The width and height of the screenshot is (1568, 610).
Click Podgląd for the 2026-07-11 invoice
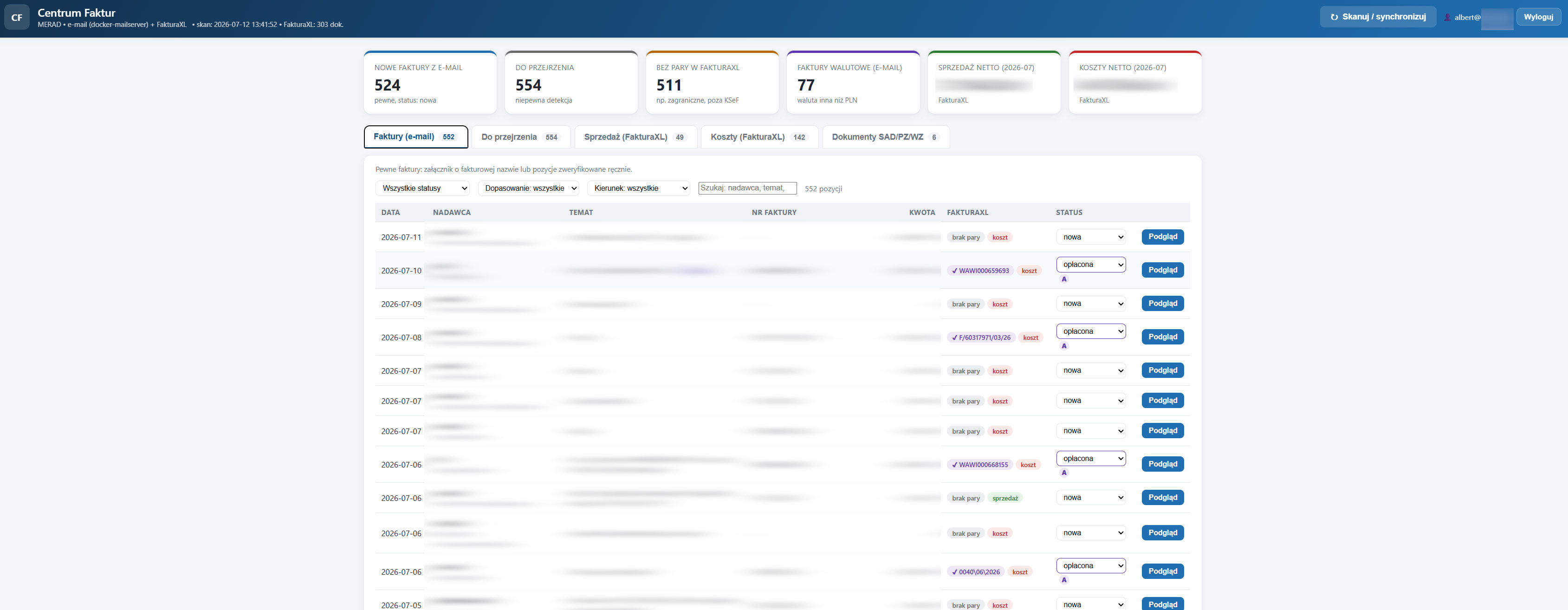[1163, 237]
